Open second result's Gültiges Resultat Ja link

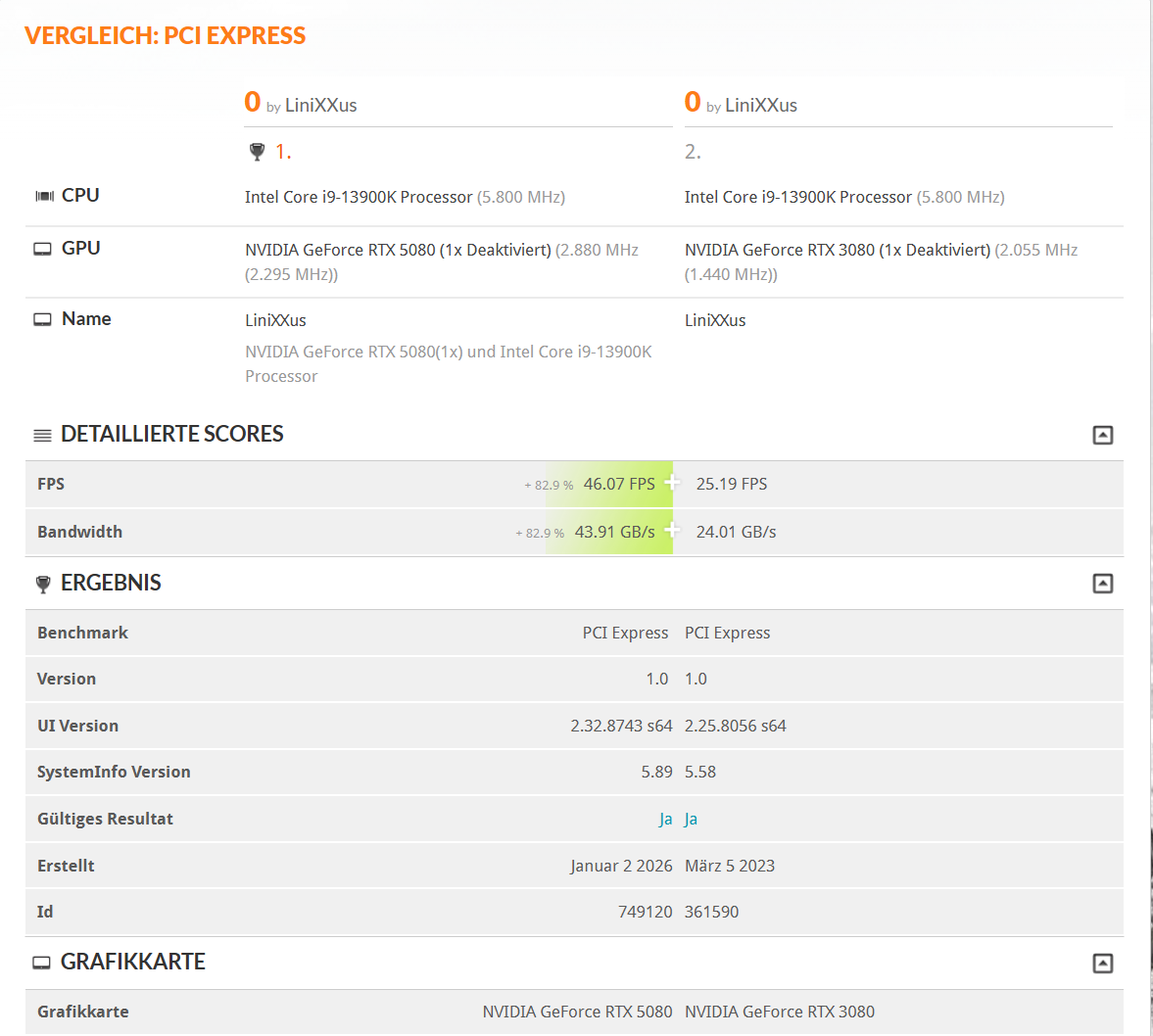[x=691, y=819]
